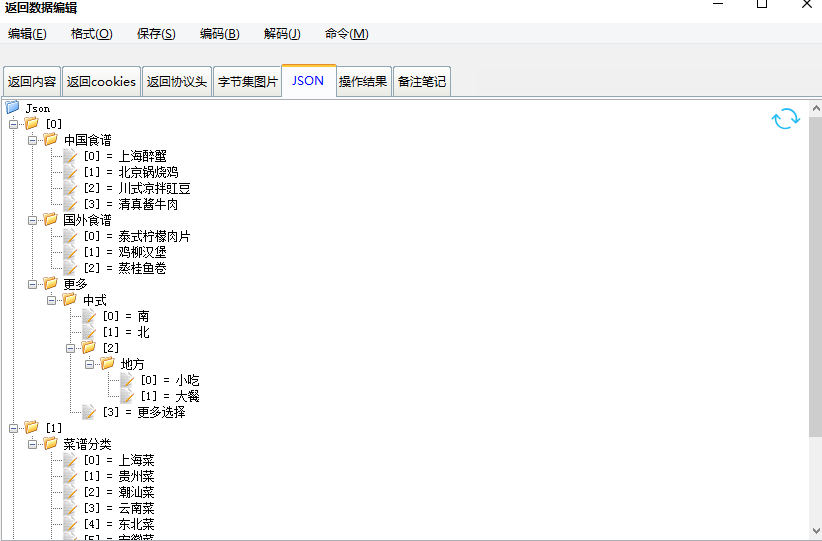
Task: Click the 国外食谱 folder icon
Action: click(51, 220)
